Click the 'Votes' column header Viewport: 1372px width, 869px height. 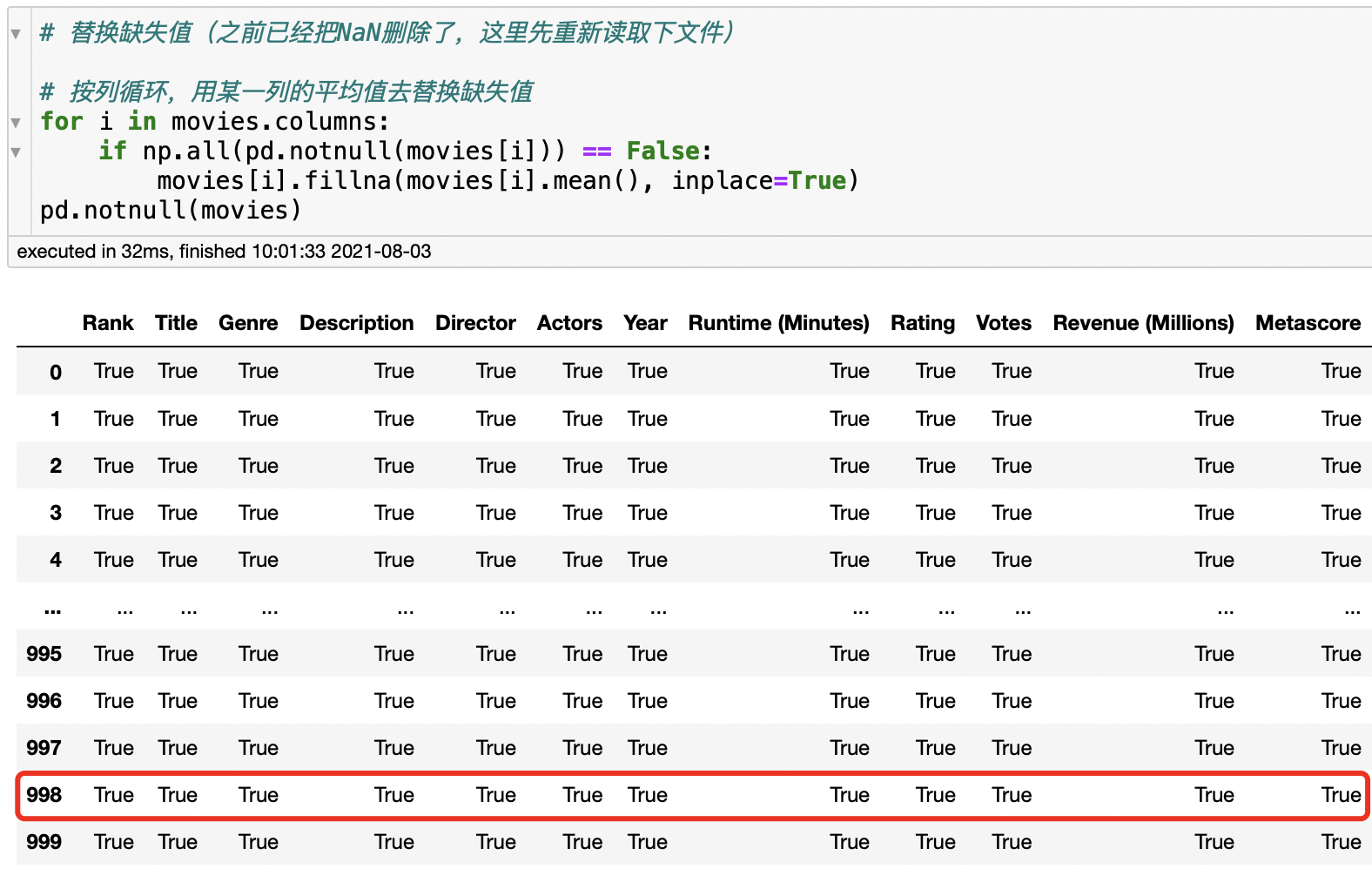(1004, 323)
